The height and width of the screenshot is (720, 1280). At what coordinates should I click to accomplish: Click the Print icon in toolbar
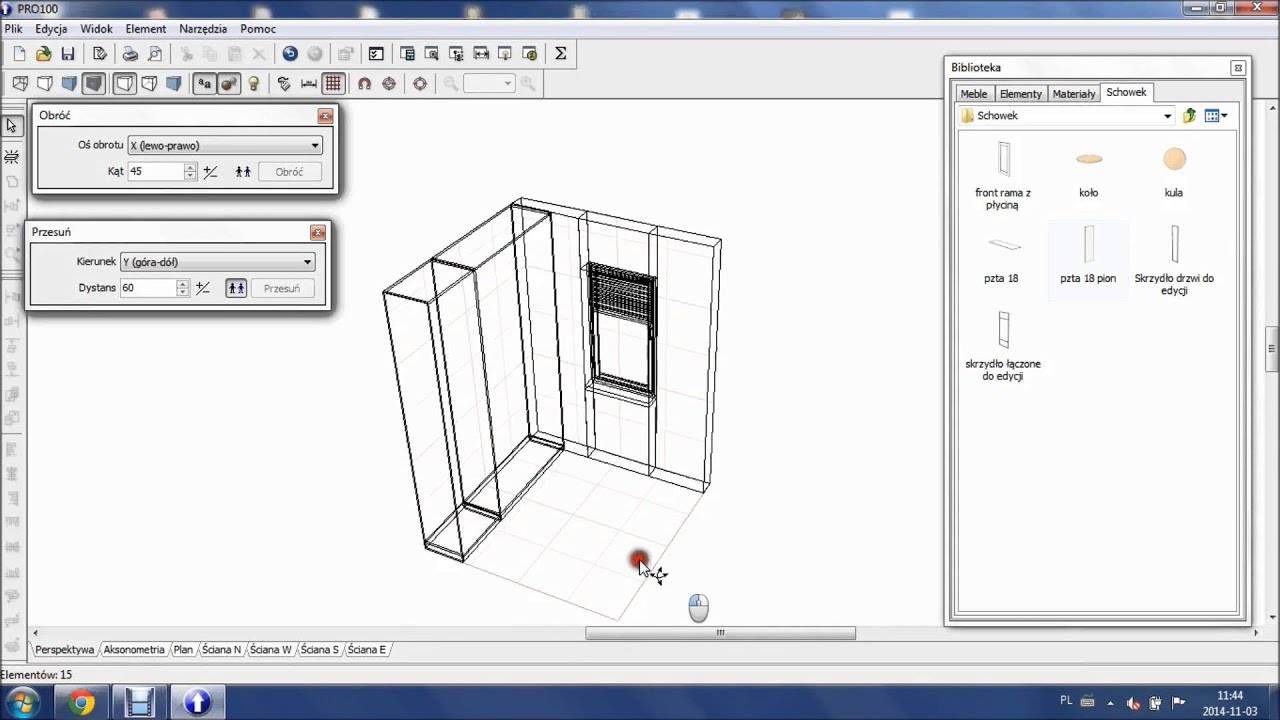coord(130,54)
